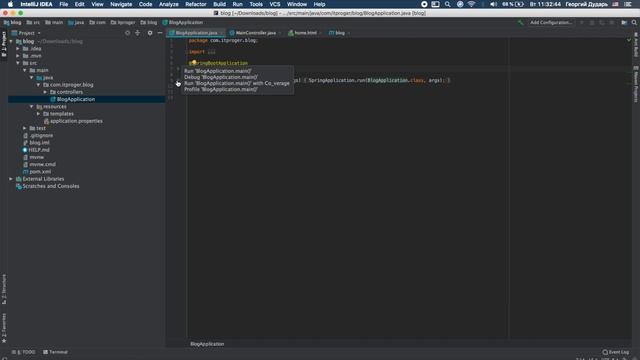
Task: Click the Wi-Fi icon in menu bar
Action: (471, 4)
